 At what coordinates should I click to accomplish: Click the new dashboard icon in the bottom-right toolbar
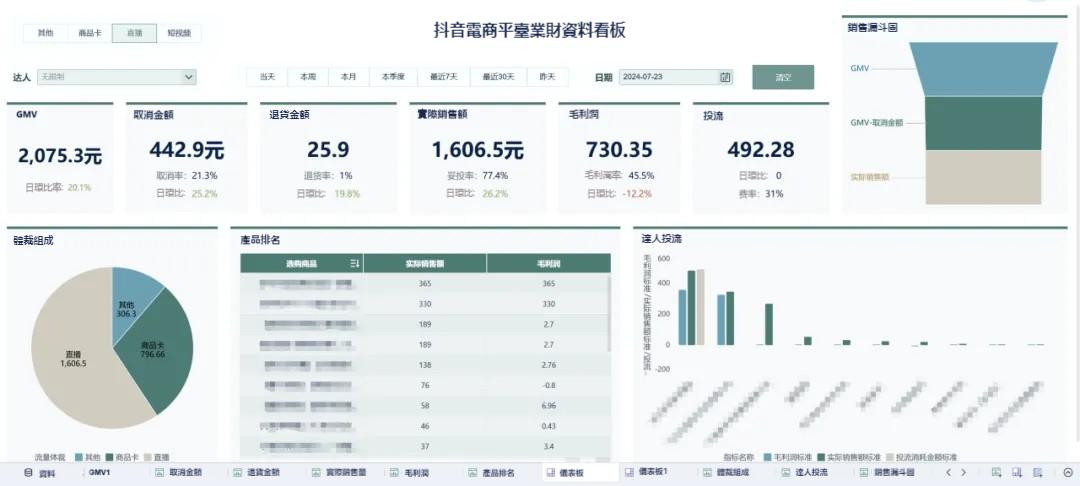point(1017,473)
